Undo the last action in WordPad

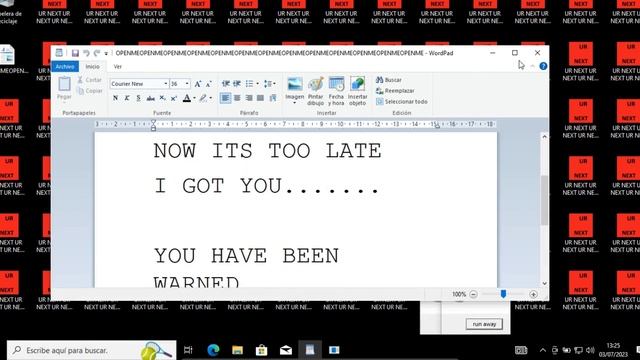pos(86,53)
